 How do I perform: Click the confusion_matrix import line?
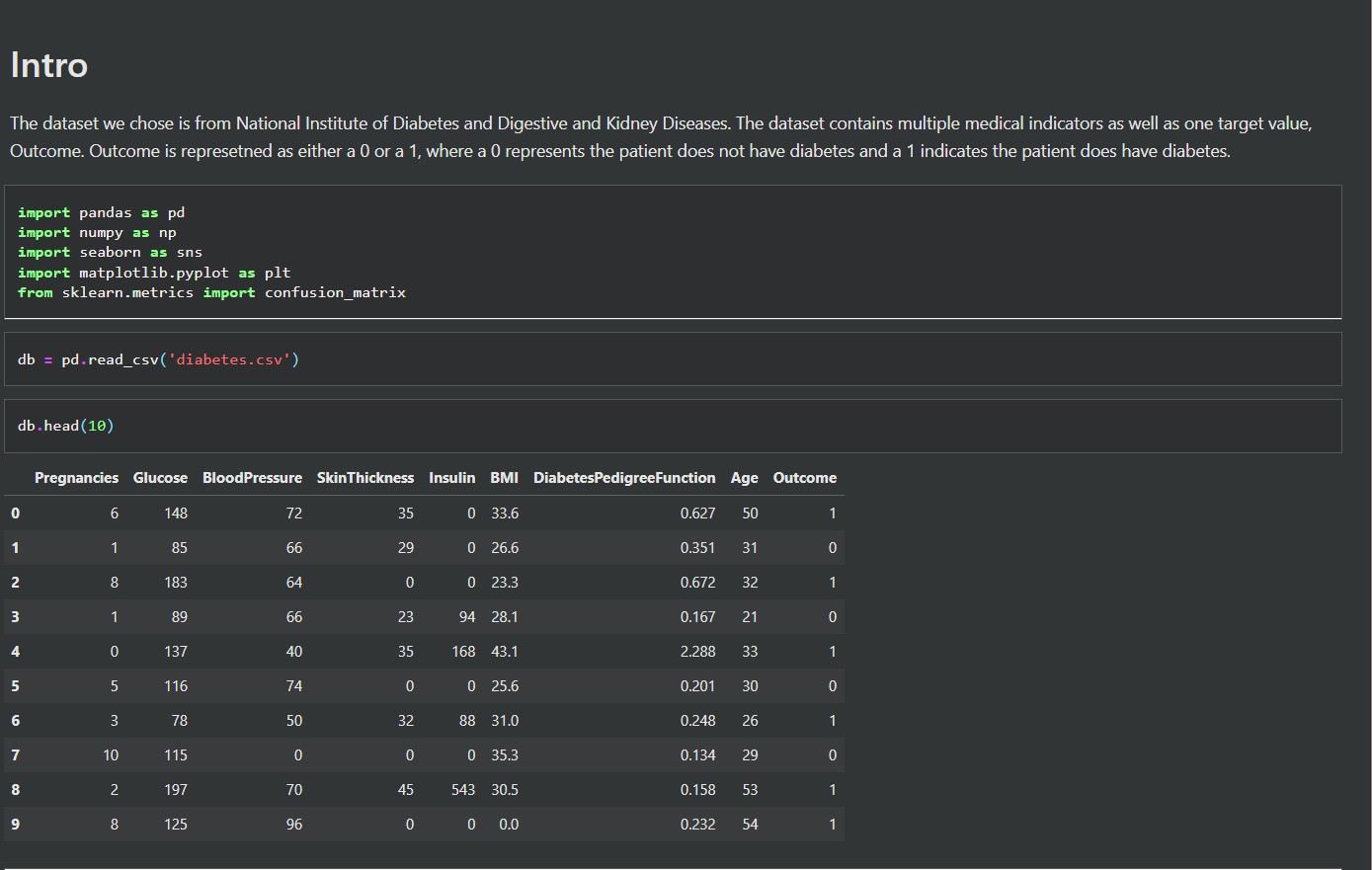pos(211,292)
